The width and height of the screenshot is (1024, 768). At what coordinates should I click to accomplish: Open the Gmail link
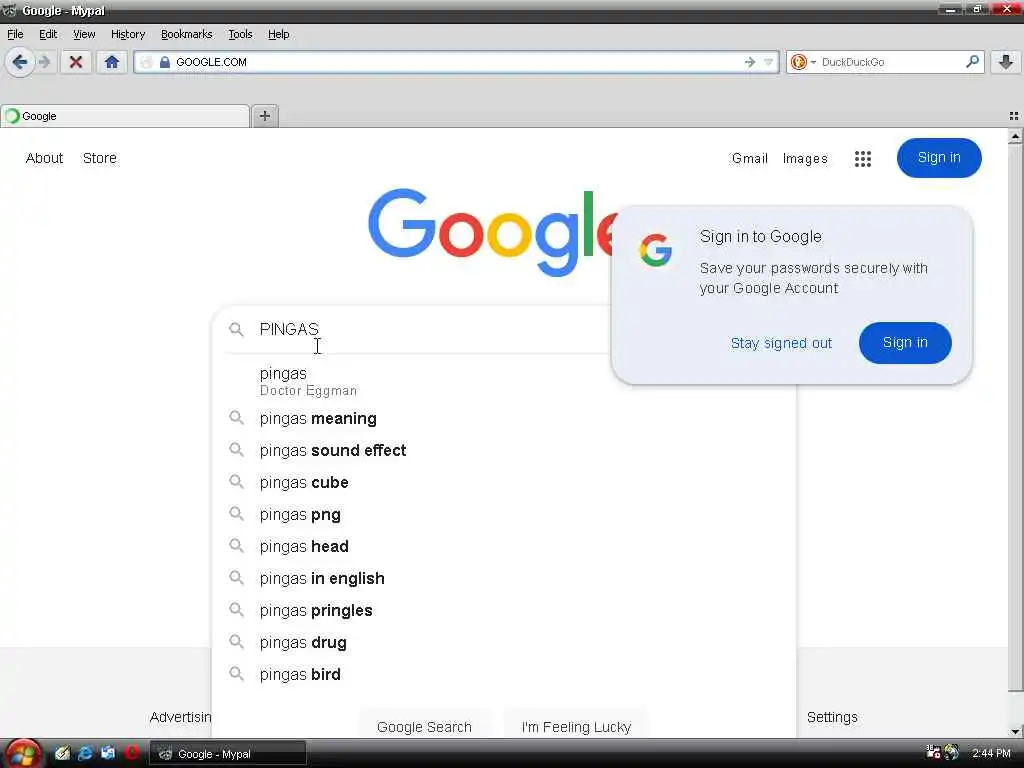tap(750, 159)
